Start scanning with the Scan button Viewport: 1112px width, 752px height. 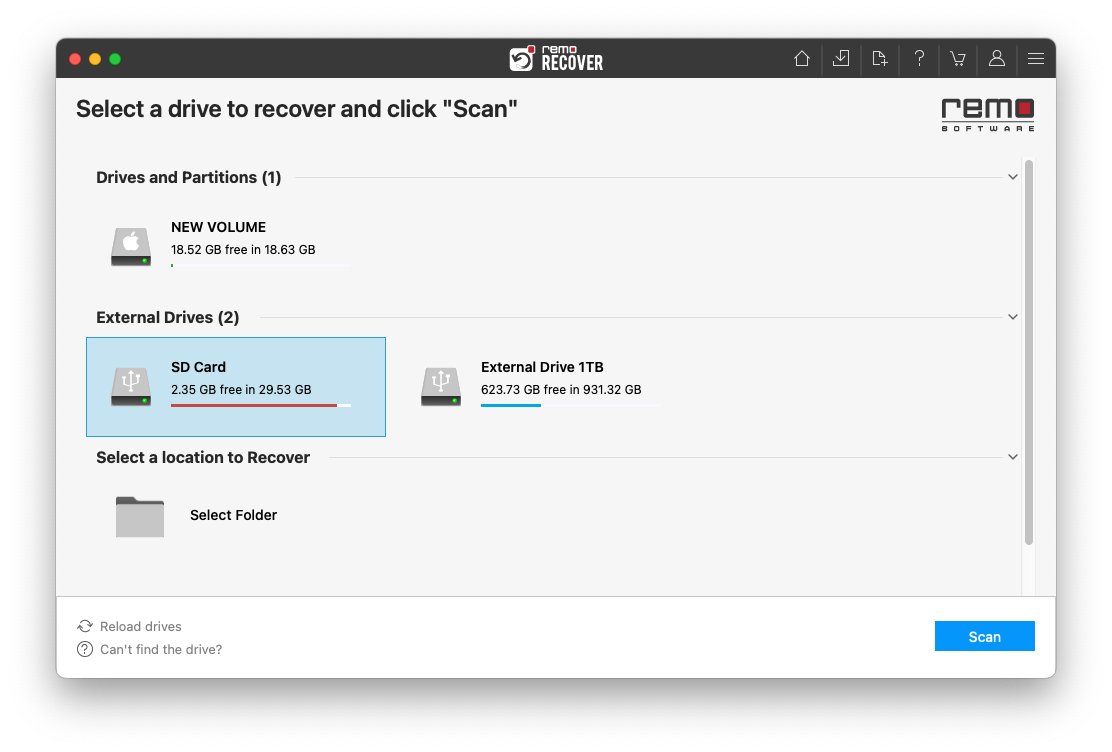coord(984,636)
